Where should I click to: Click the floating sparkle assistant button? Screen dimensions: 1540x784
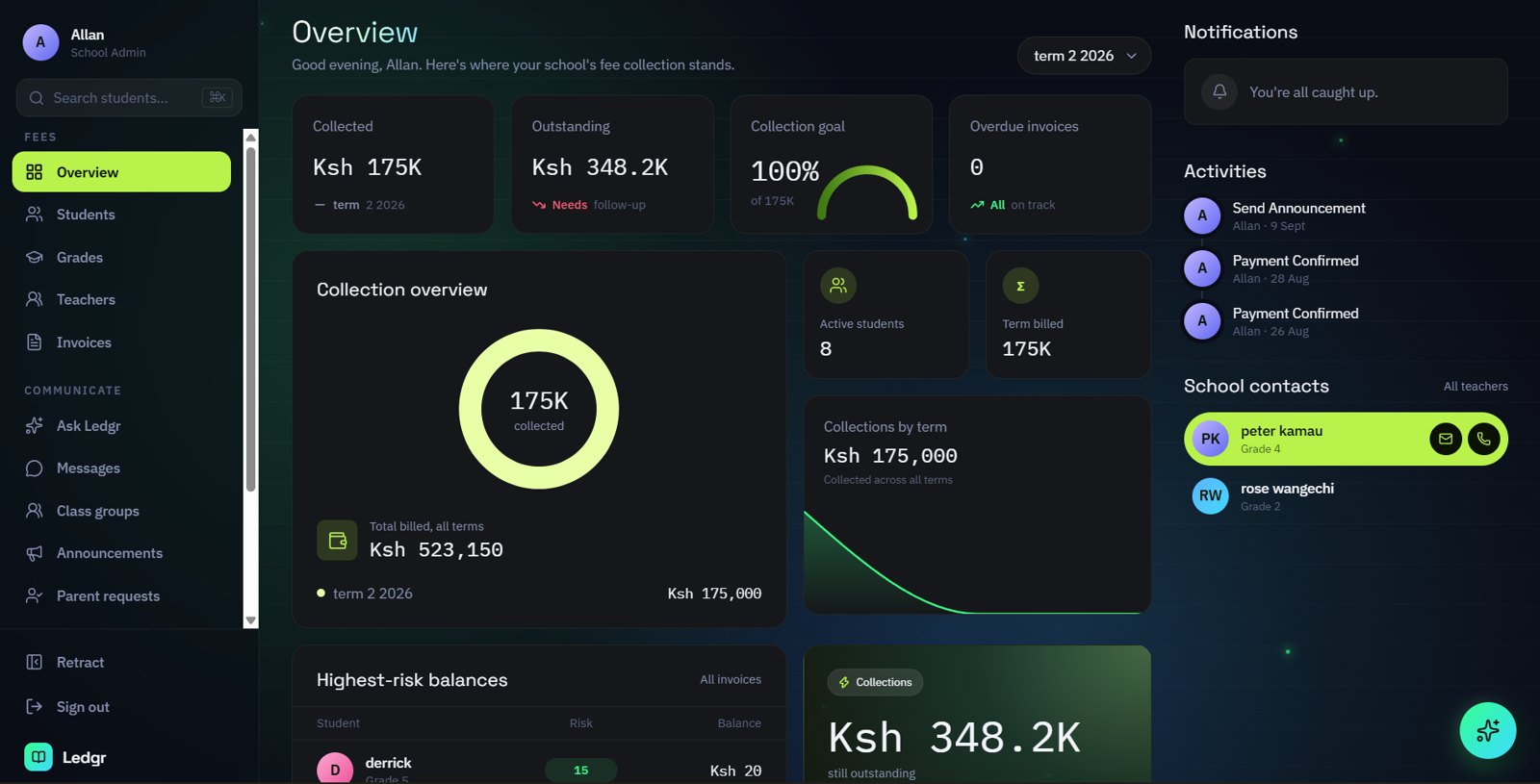[x=1488, y=730]
